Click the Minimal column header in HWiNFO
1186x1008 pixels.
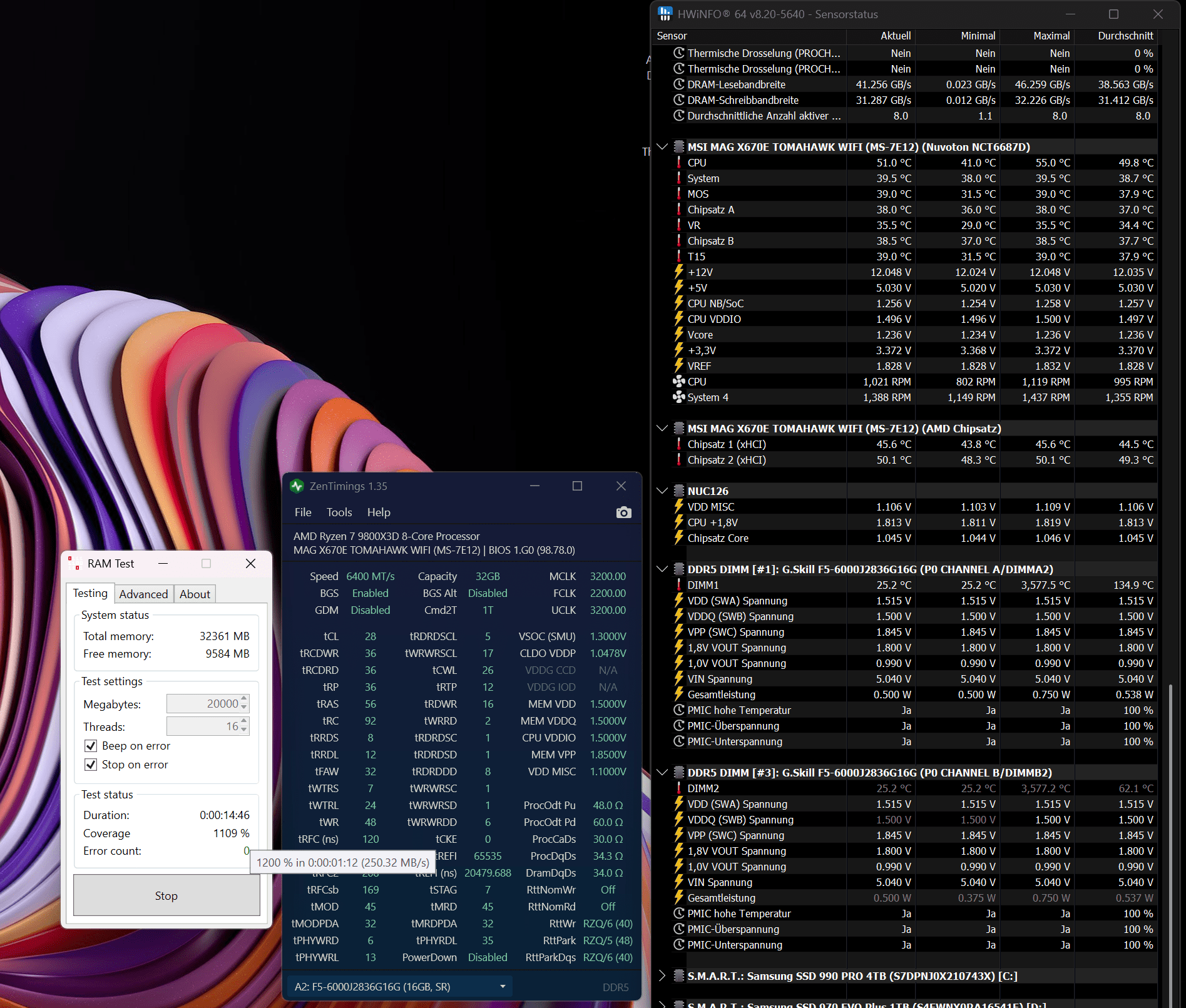point(957,36)
